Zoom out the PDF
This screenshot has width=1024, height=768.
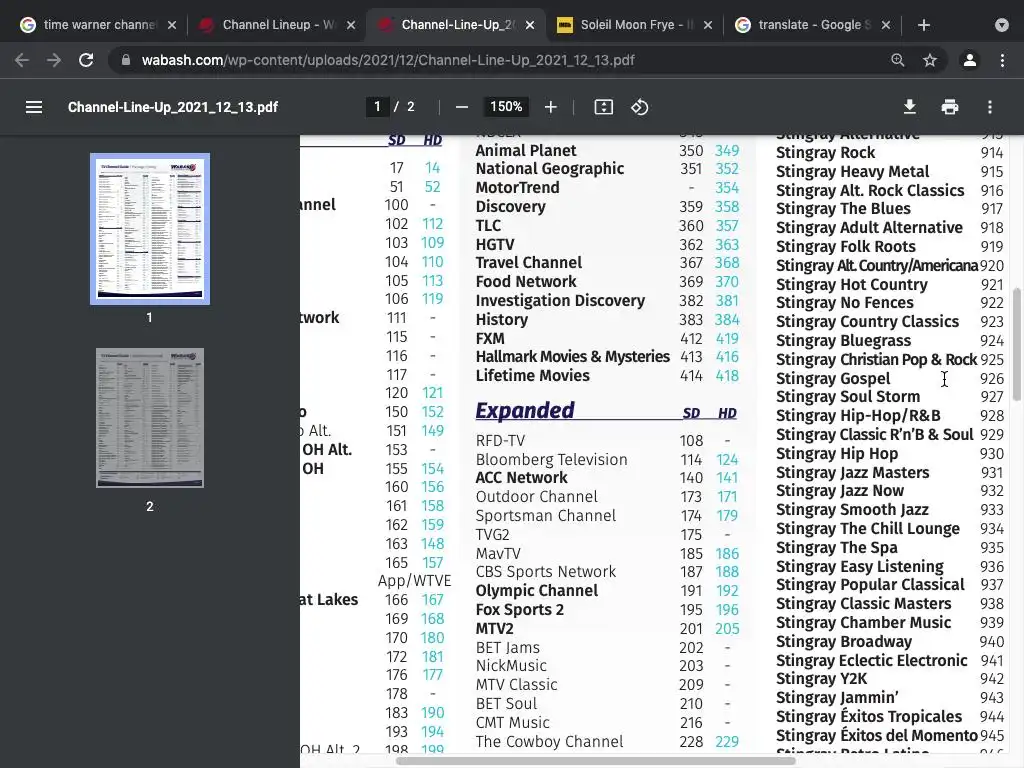tap(462, 107)
